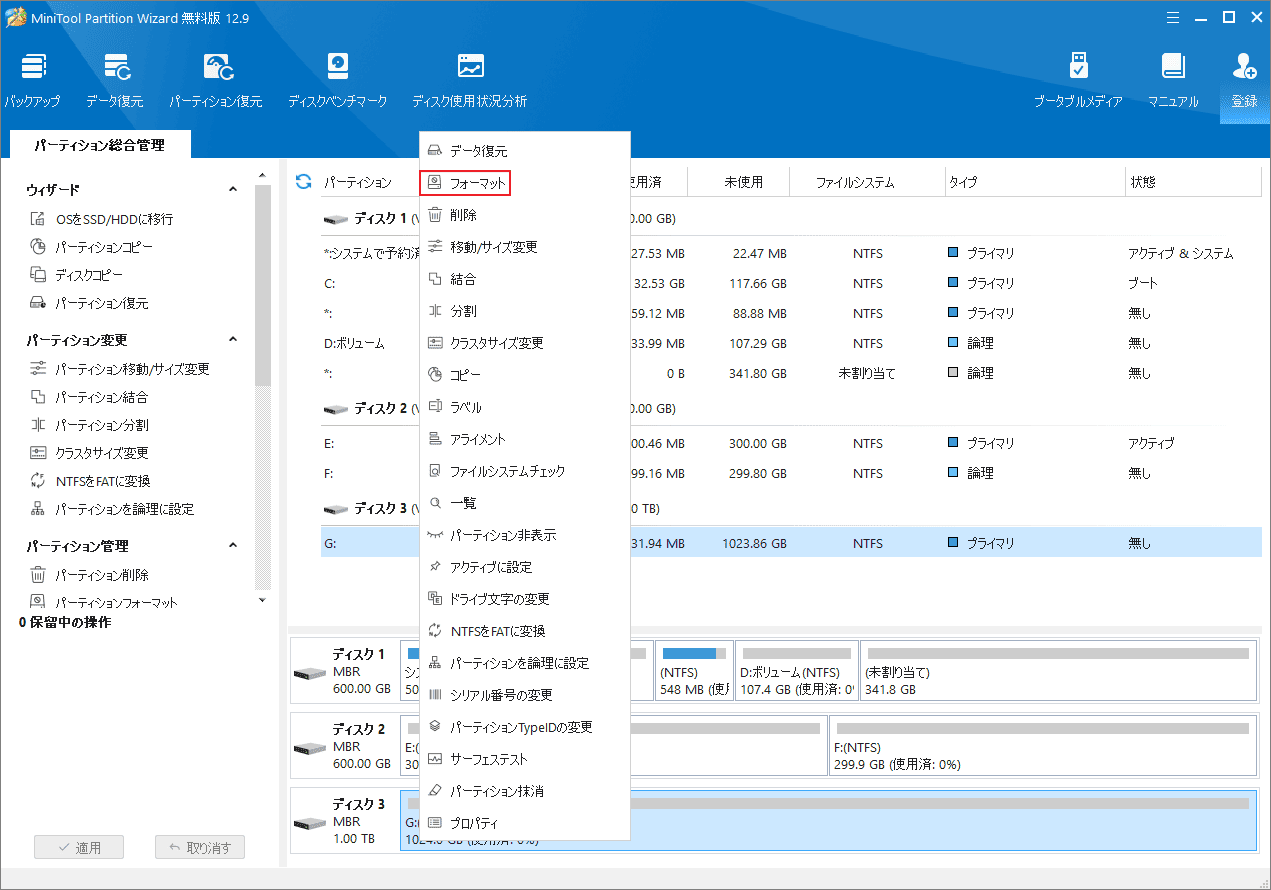Viewport: 1271px width, 890px height.
Task: Select the E: partition row
Action: coord(791,443)
